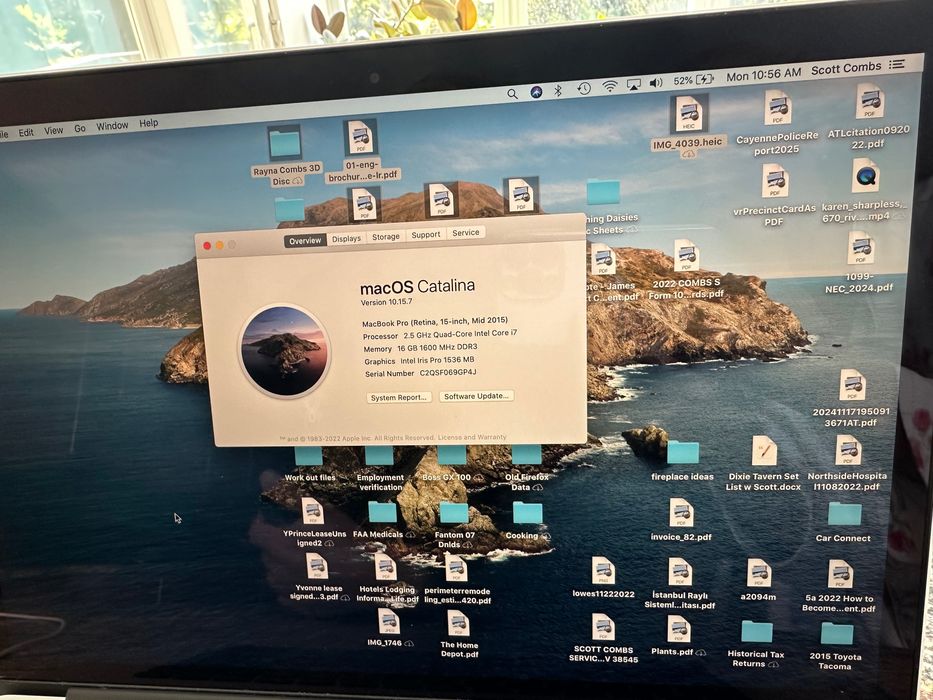The image size is (933, 700).
Task: Select Plants.pdf file icon
Action: point(679,629)
